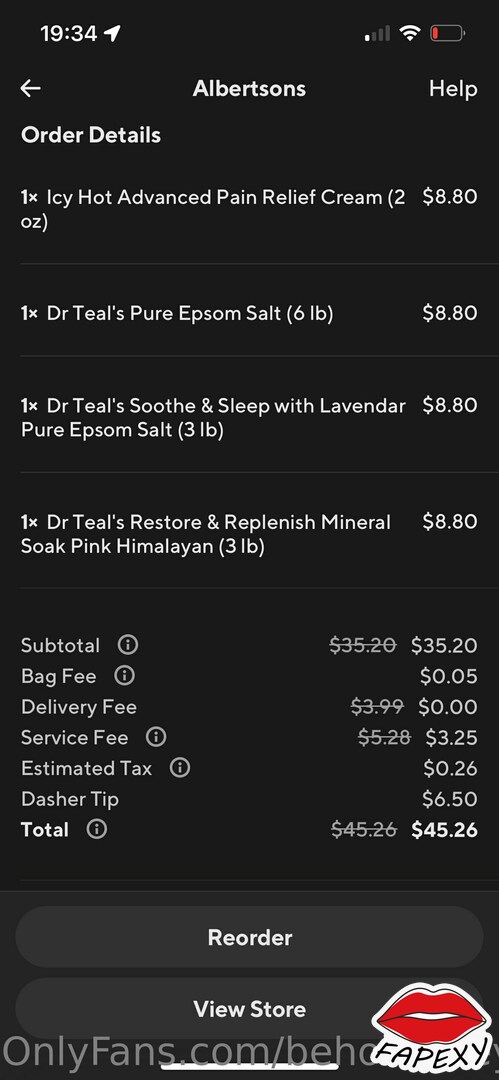This screenshot has width=499, height=1080.
Task: Open Dr Teal's Pink Himalayan Mineral Soak item
Action: [250, 534]
